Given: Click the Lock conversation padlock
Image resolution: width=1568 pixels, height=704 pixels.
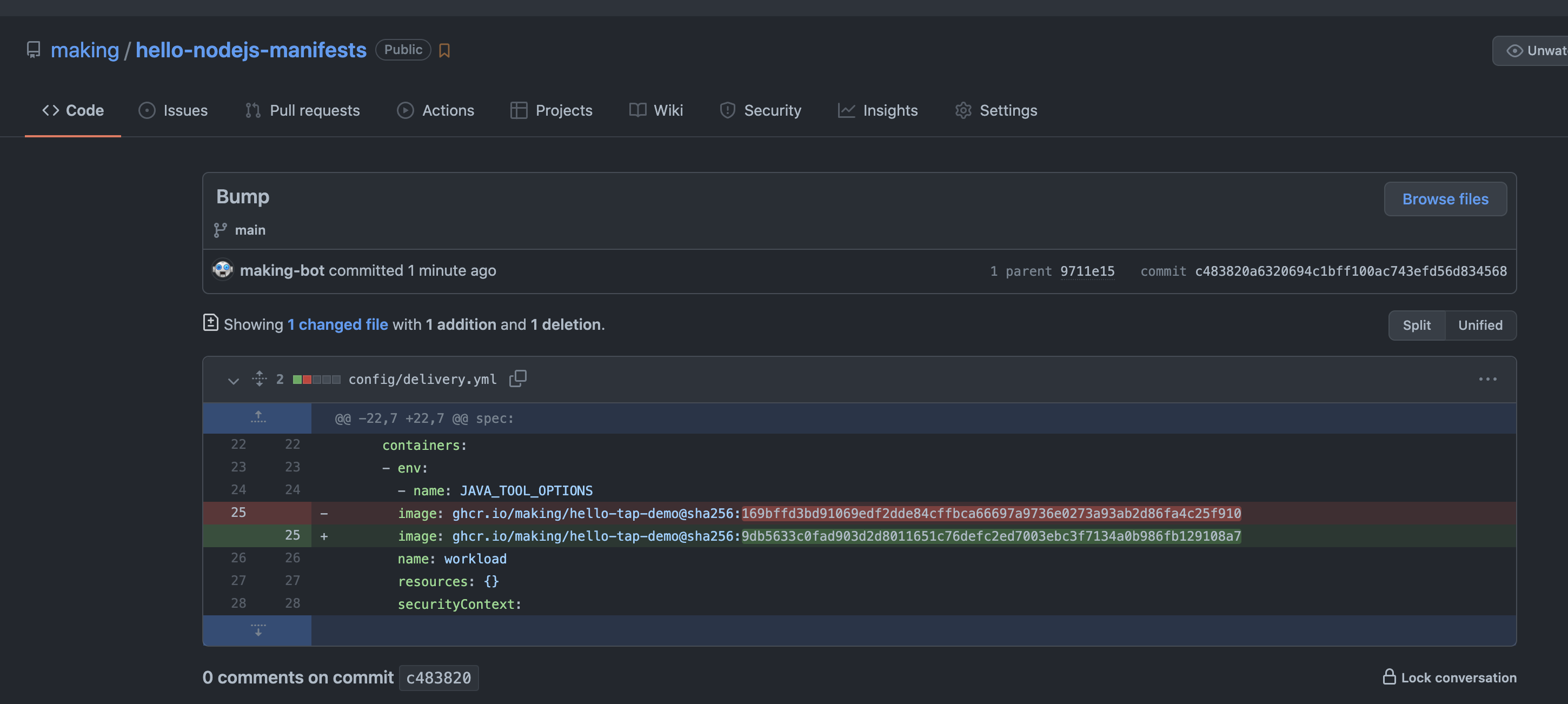Looking at the screenshot, I should 1388,676.
